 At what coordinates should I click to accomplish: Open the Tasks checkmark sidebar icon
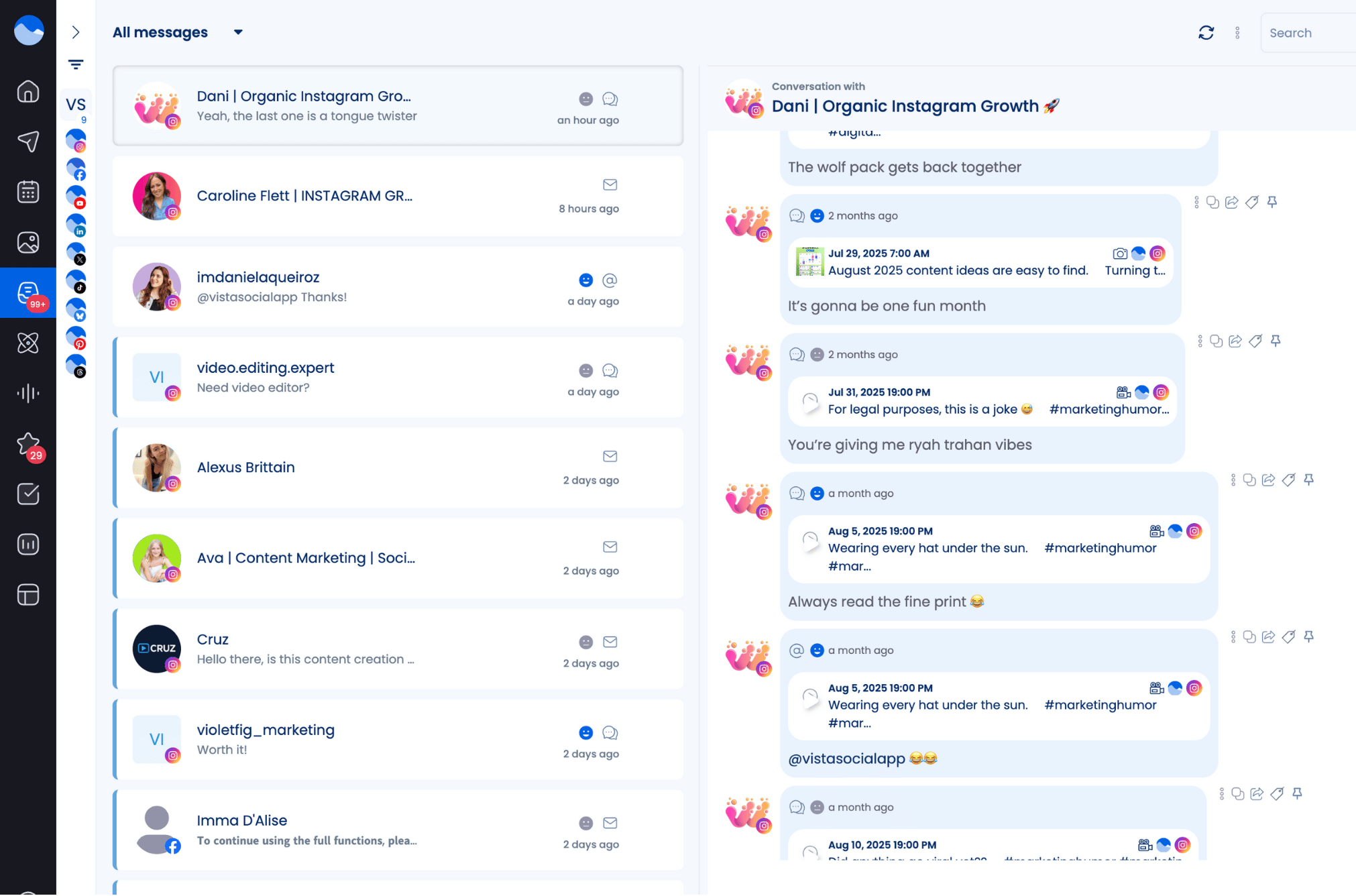tap(27, 494)
